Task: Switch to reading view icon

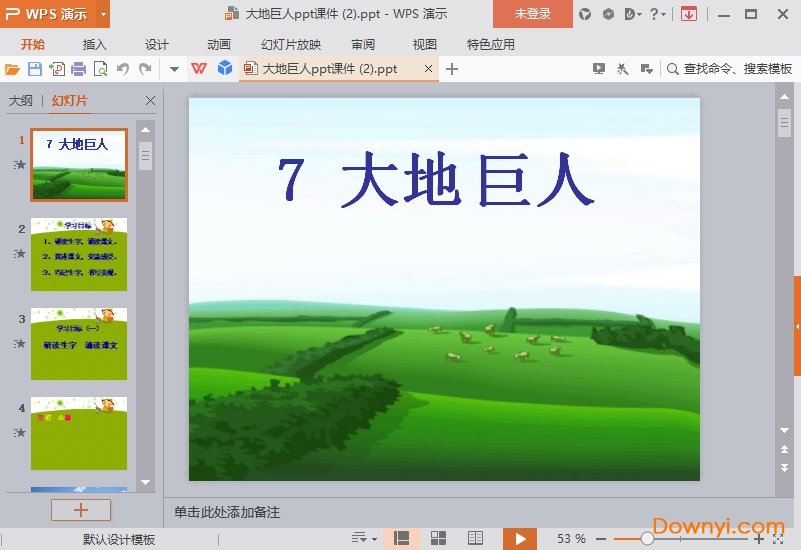Action: tap(475, 538)
